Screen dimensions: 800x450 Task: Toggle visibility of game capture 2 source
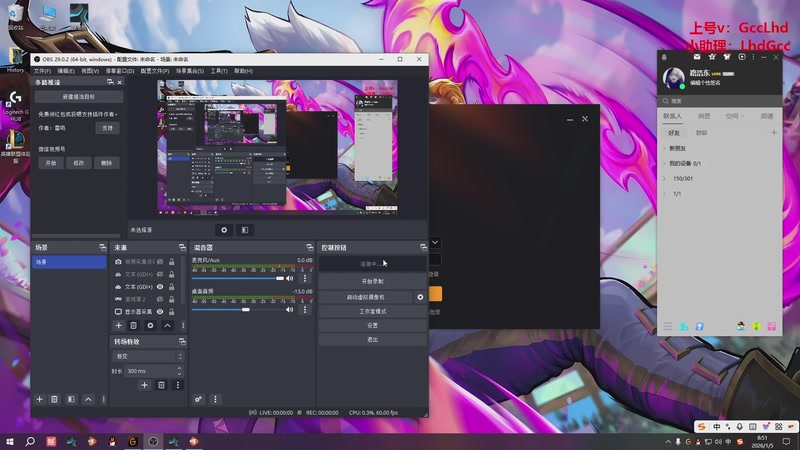click(x=160, y=299)
